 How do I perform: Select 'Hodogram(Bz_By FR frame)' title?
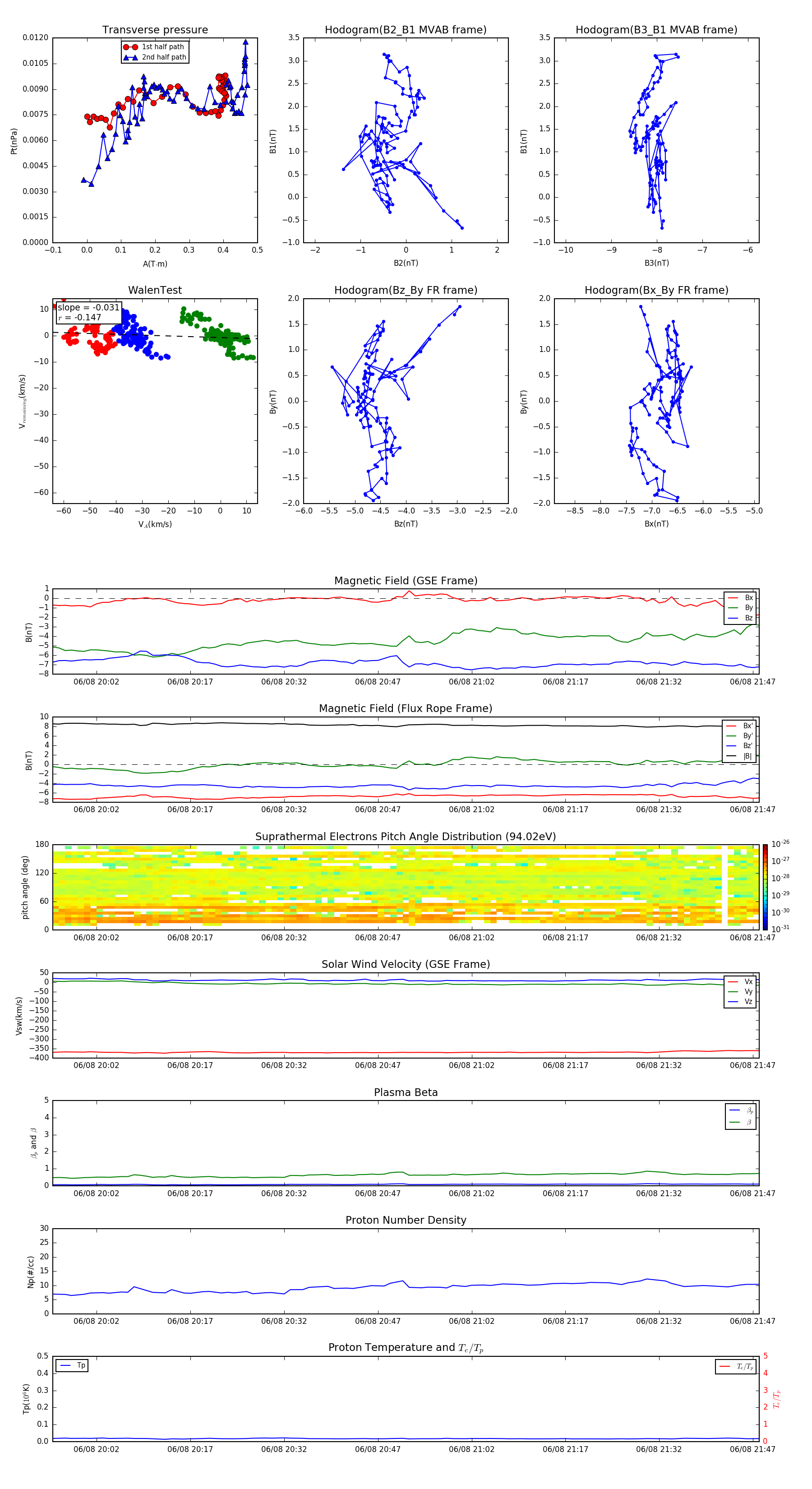pyautogui.click(x=406, y=290)
